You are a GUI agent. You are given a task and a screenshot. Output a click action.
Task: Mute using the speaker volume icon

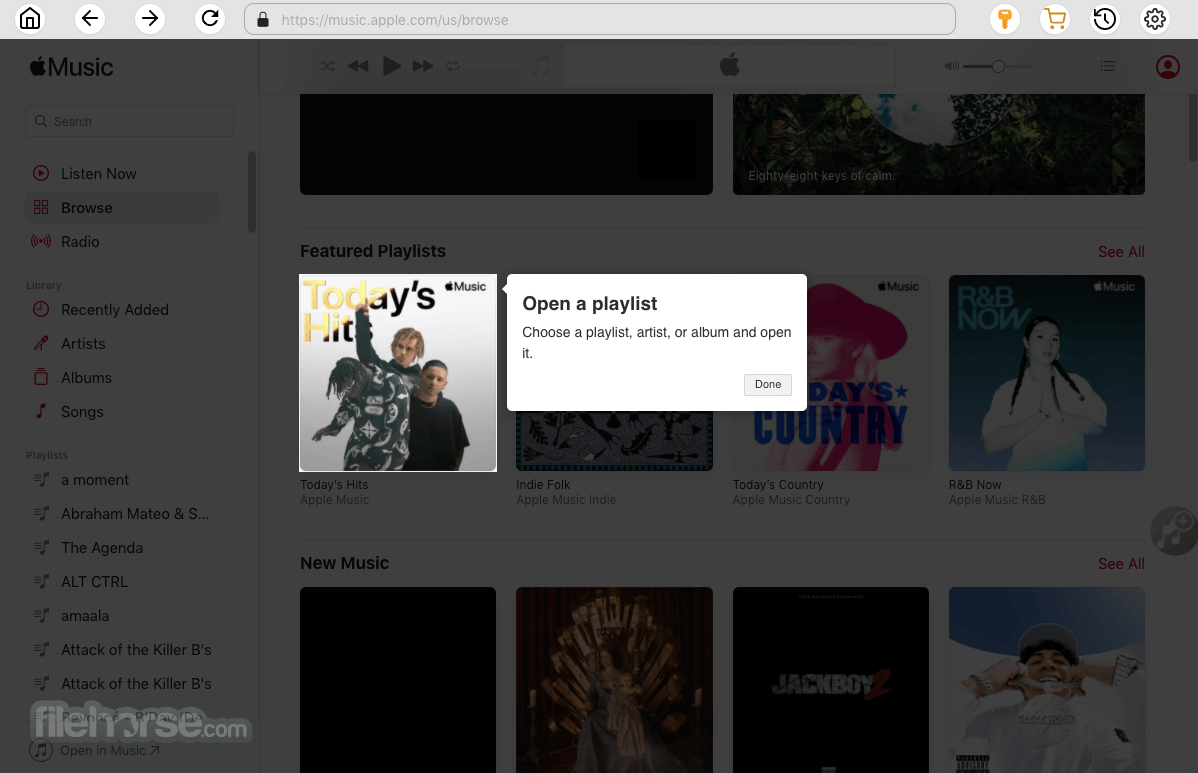[x=951, y=66]
